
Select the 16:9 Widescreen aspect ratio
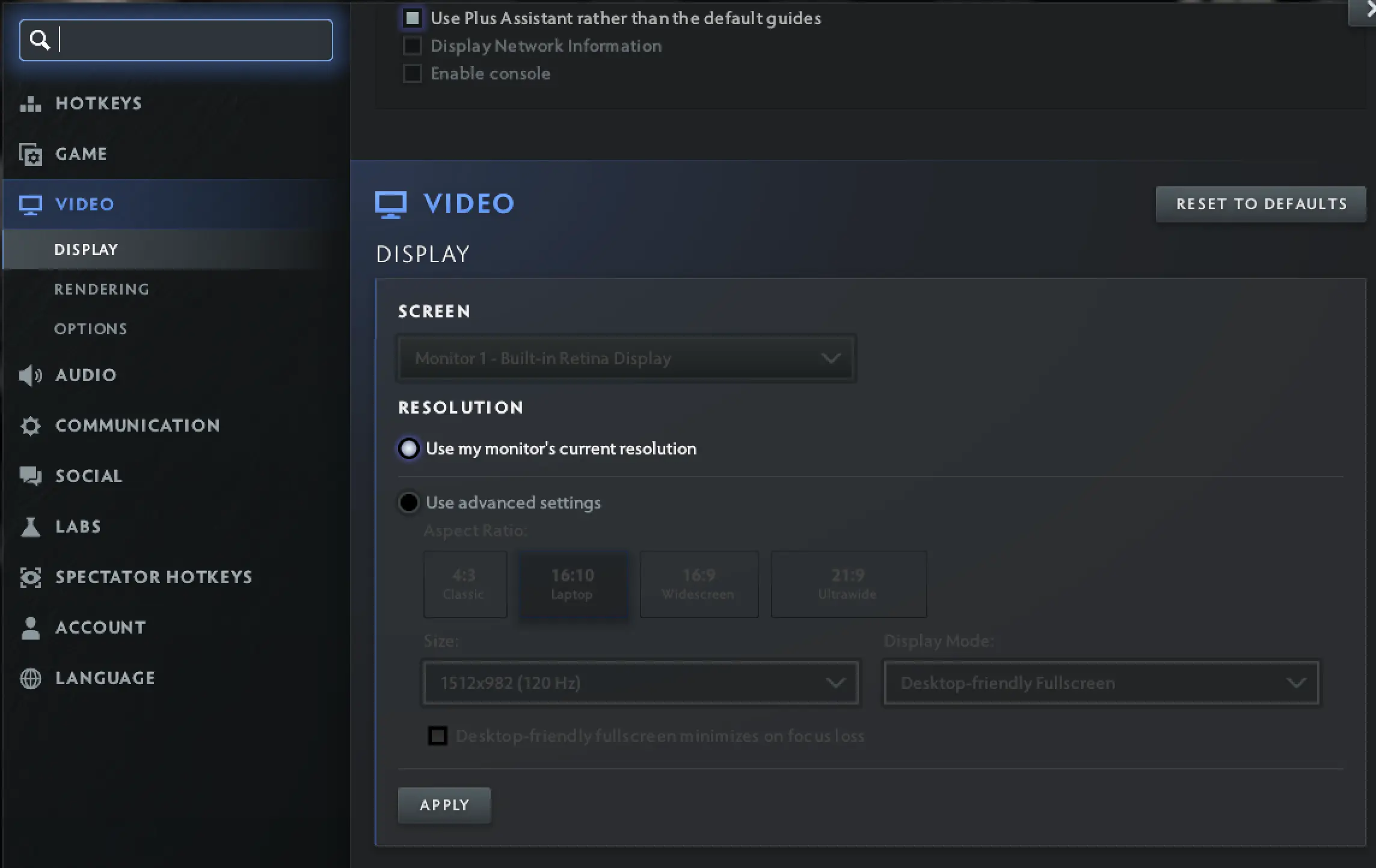click(698, 584)
